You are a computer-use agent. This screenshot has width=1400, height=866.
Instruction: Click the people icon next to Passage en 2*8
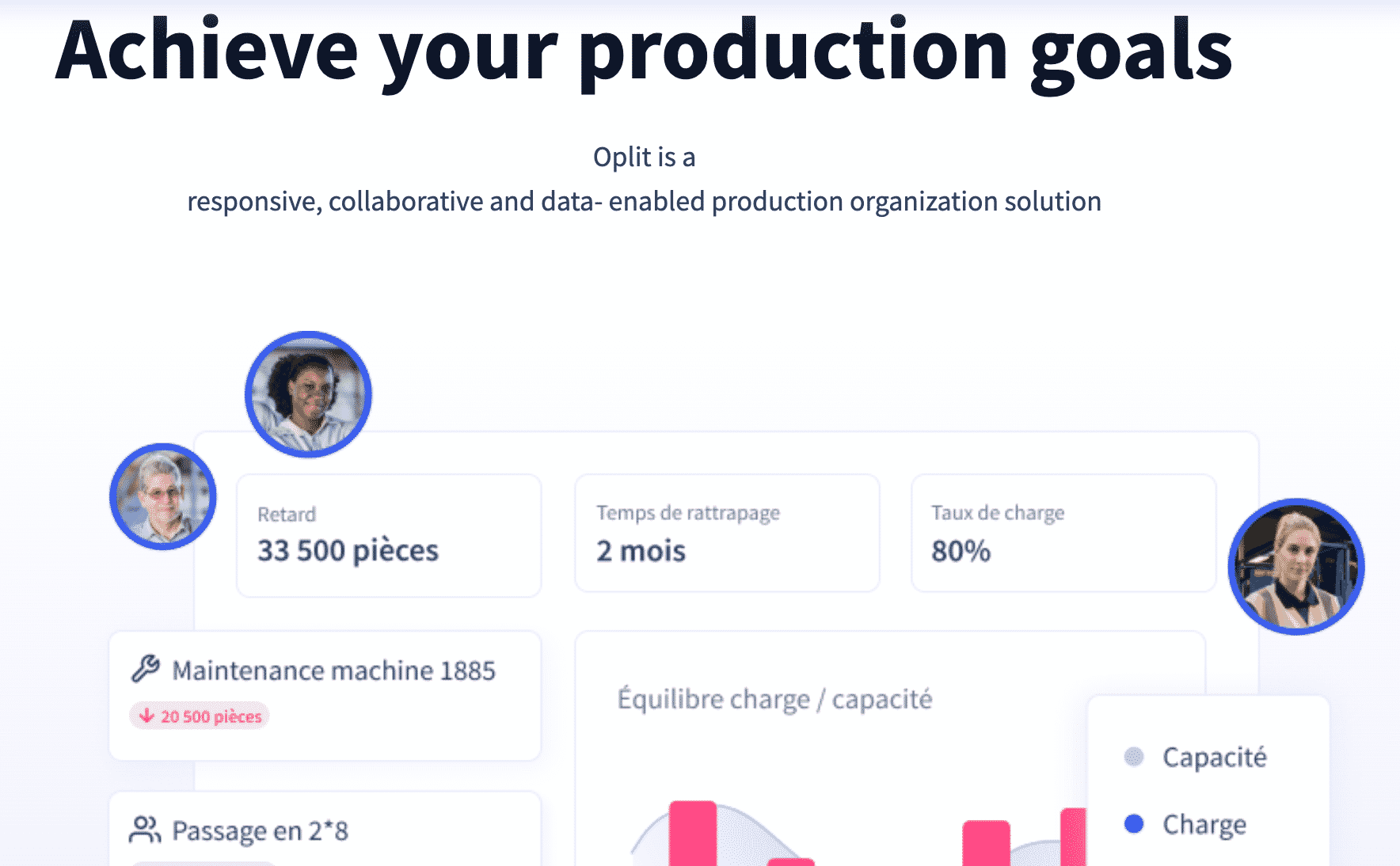point(145,830)
